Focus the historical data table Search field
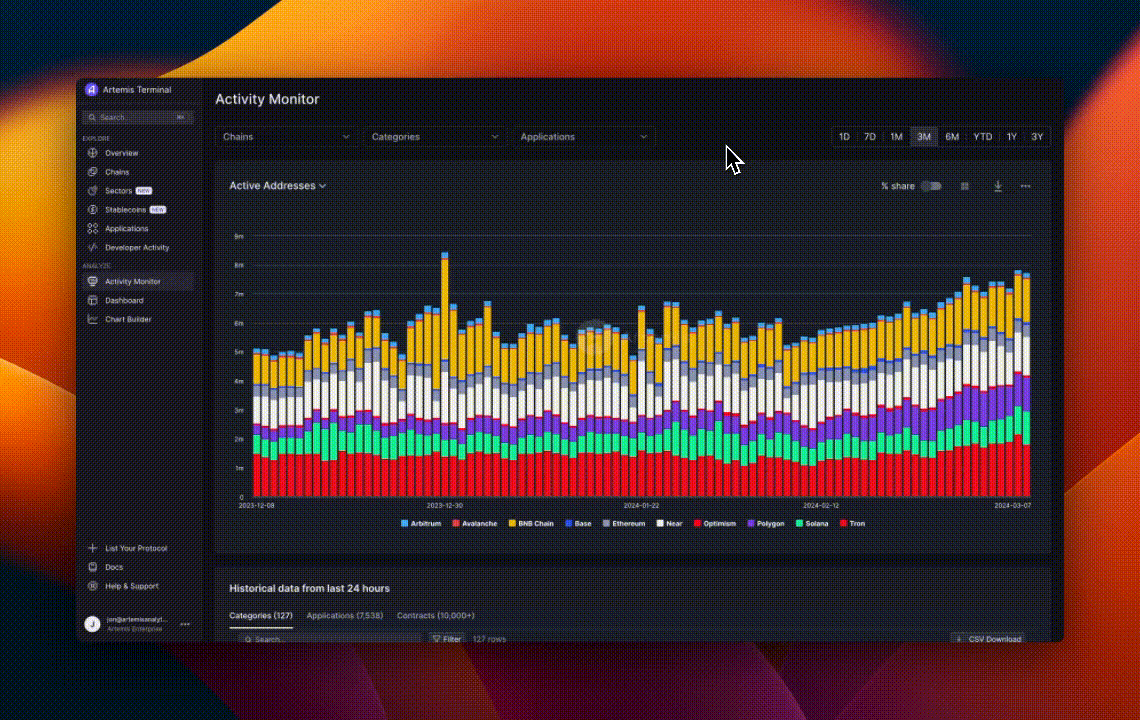This screenshot has width=1140, height=720. (329, 639)
